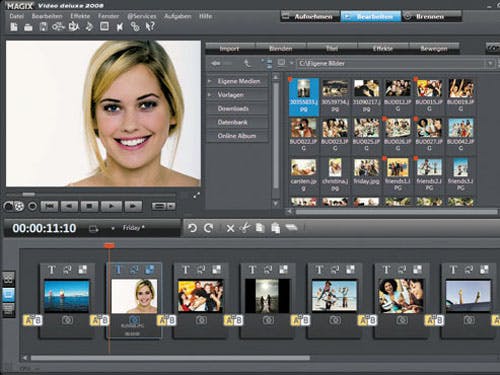Click A/B transition before the party group clip
Viewport: 500px width, 375px height.
tap(166, 320)
